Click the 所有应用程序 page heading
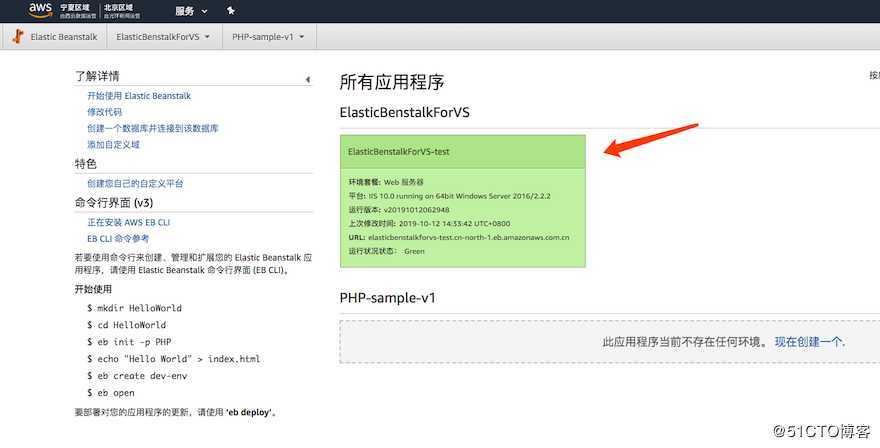The width and height of the screenshot is (880, 448). (x=392, y=83)
